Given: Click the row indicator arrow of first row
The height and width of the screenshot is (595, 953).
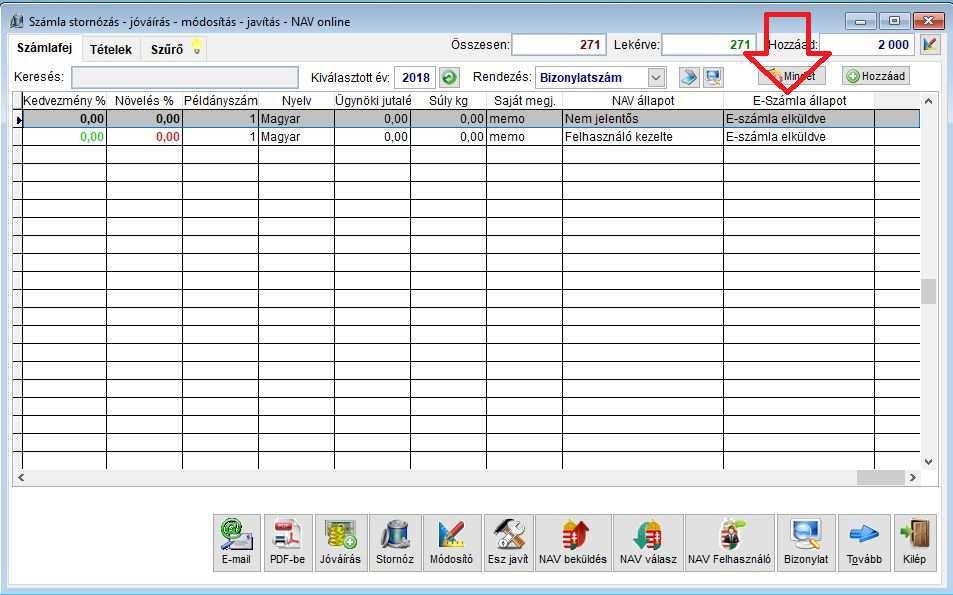Looking at the screenshot, I should 18,120.
